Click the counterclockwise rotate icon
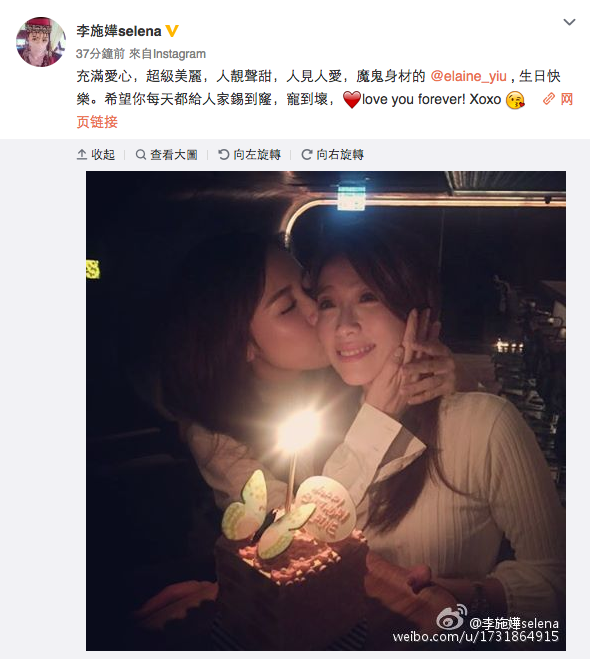 click(224, 155)
